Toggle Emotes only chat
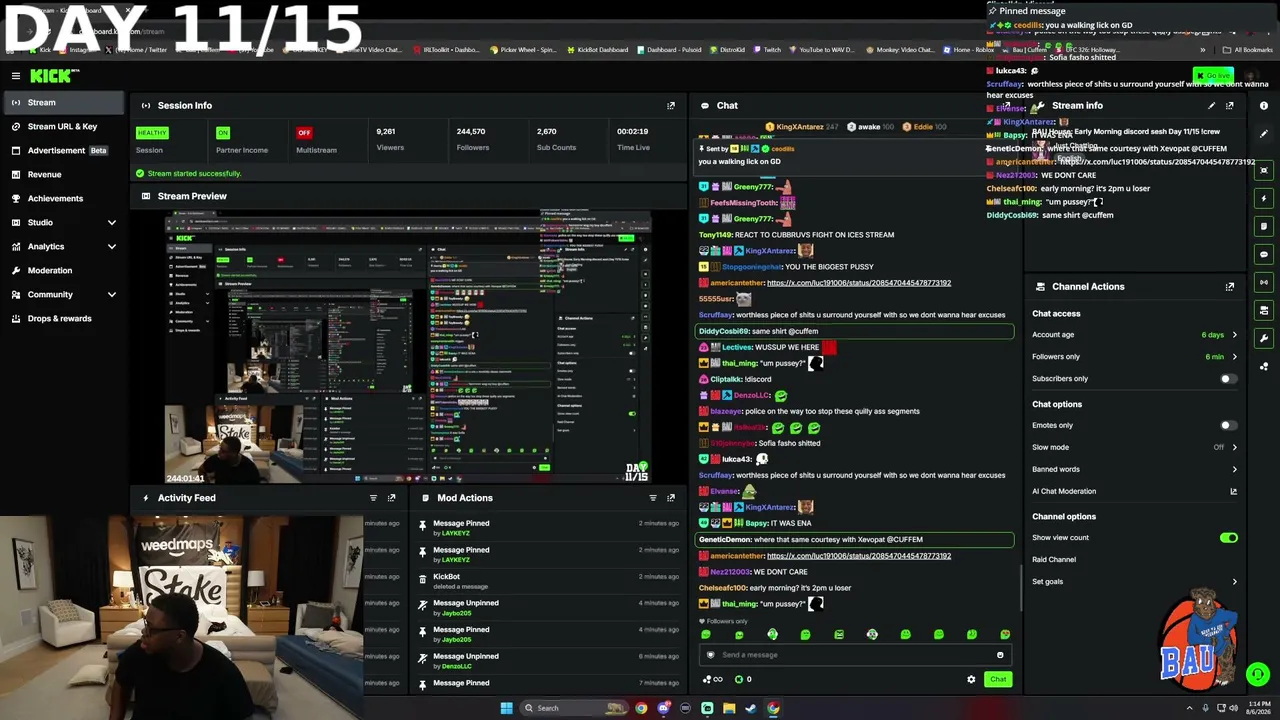Screen dimensions: 1280x720 pos(1228,425)
